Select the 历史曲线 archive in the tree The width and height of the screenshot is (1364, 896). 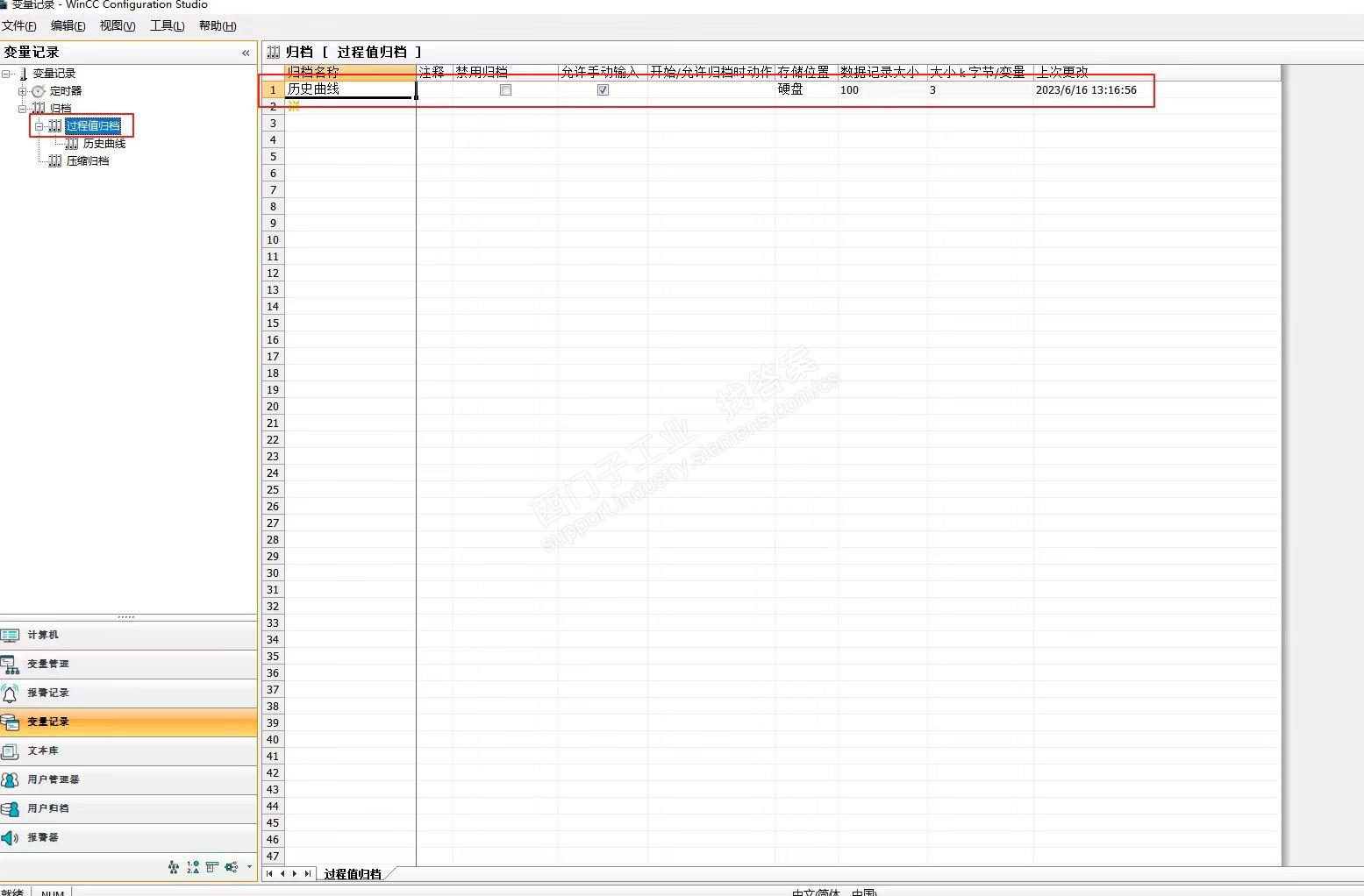(104, 144)
